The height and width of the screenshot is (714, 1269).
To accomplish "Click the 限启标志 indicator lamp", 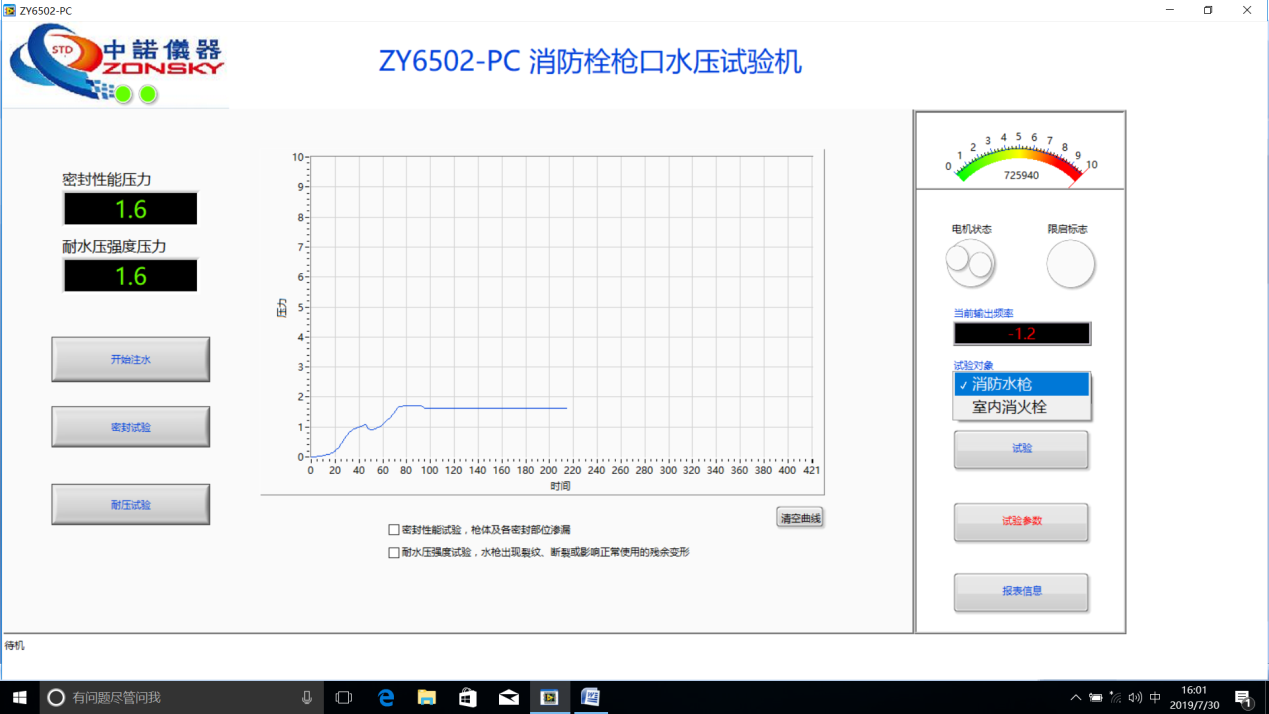I will click(1070, 262).
